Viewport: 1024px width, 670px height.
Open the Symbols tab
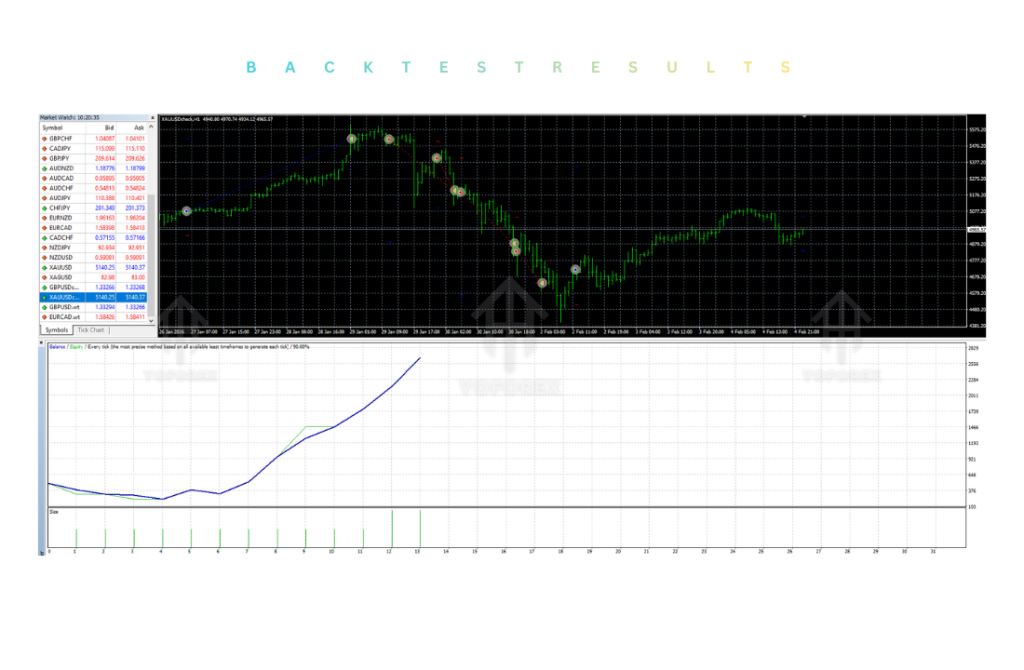[x=55, y=329]
